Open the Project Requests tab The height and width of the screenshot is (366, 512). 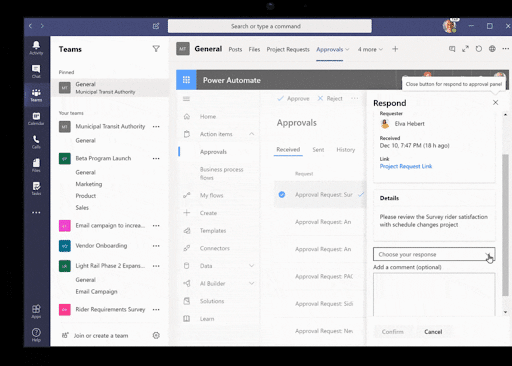tap(288, 49)
